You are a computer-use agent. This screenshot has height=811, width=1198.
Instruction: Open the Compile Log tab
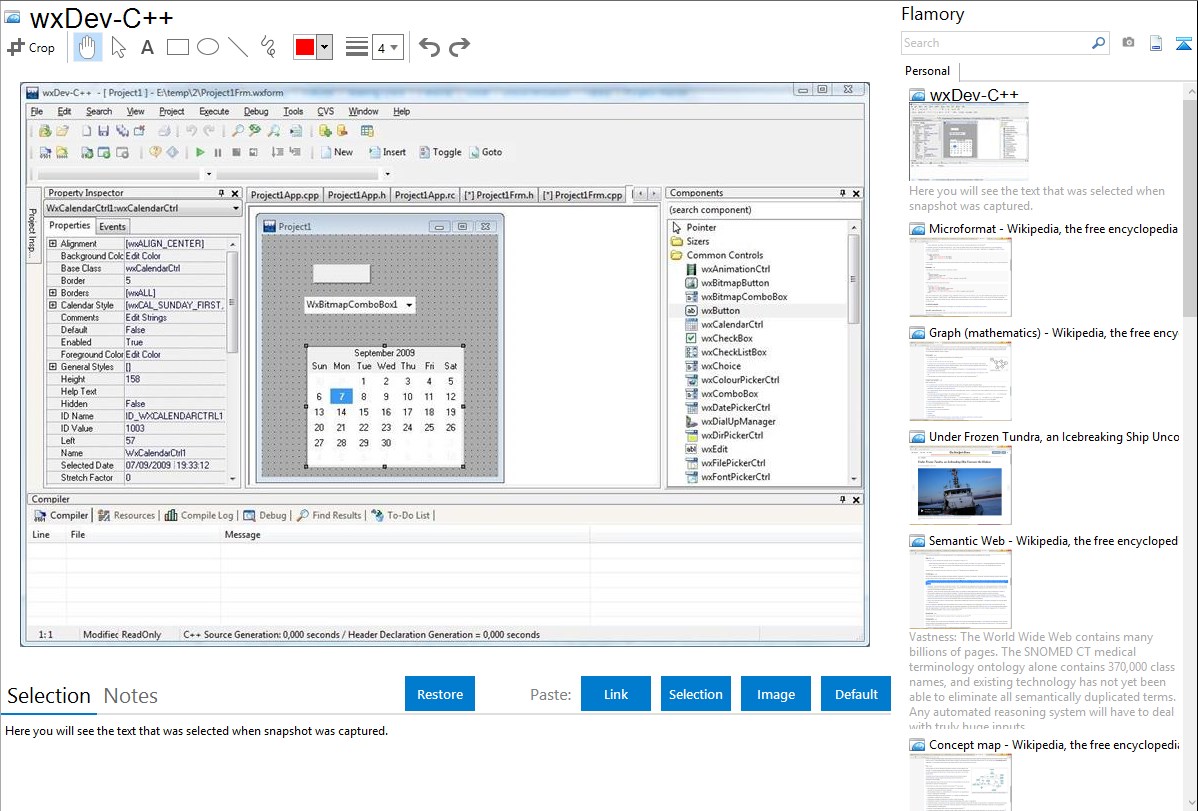[x=199, y=515]
